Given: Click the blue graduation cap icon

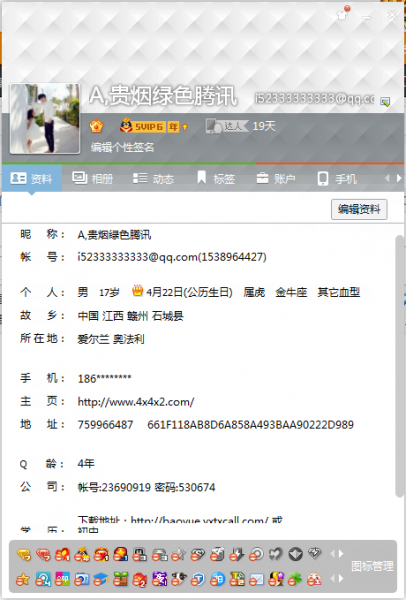Looking at the screenshot, I should click(x=101, y=579).
